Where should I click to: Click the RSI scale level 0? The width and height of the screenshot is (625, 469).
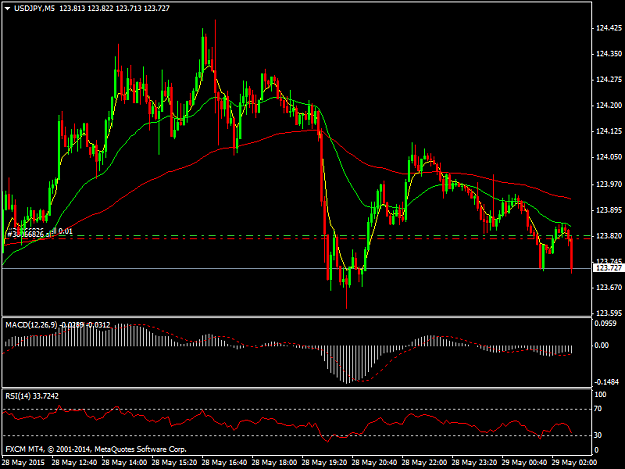[x=597, y=450]
